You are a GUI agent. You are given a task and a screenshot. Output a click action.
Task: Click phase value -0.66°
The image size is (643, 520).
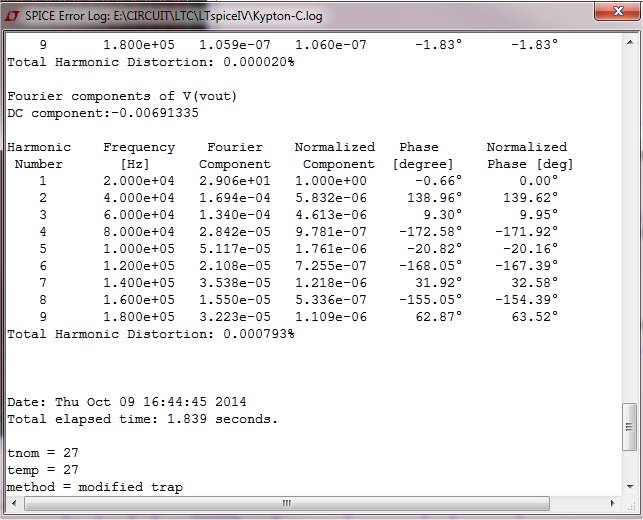point(438,181)
